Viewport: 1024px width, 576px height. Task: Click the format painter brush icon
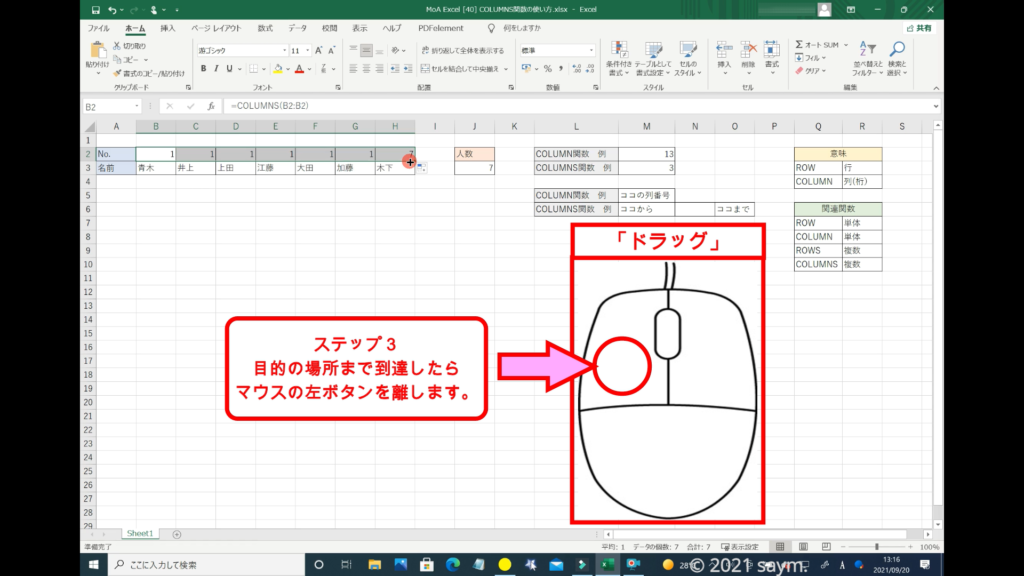click(118, 73)
